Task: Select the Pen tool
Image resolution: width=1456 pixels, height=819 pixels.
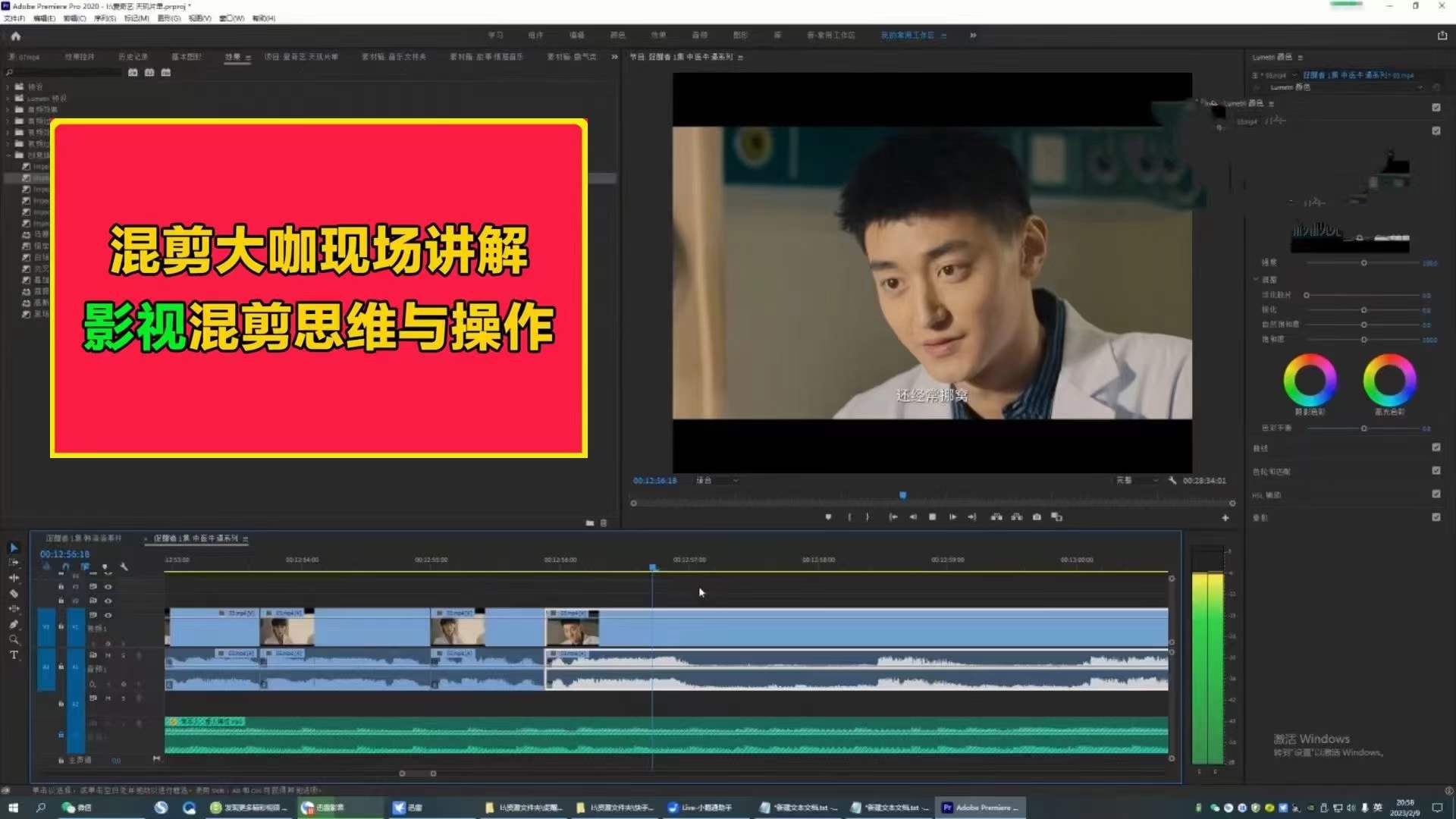Action: click(x=14, y=624)
